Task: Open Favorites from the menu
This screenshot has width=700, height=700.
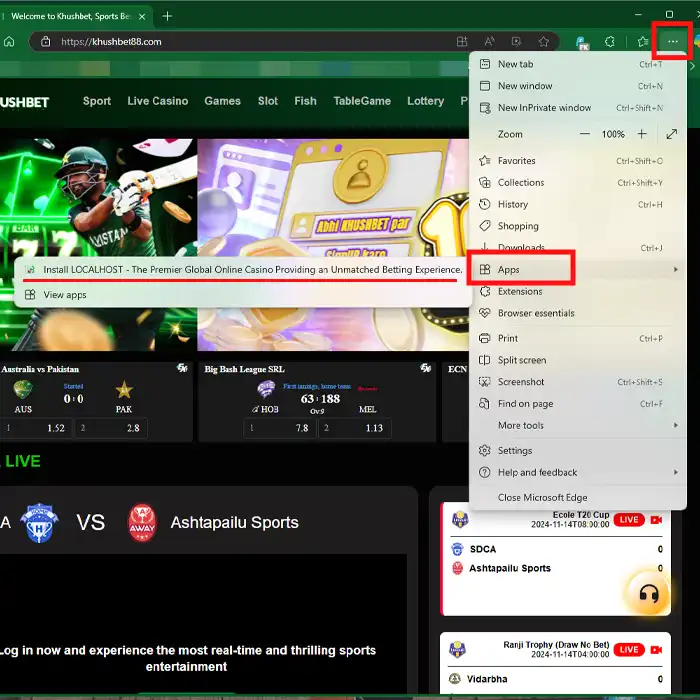Action: 577,161
